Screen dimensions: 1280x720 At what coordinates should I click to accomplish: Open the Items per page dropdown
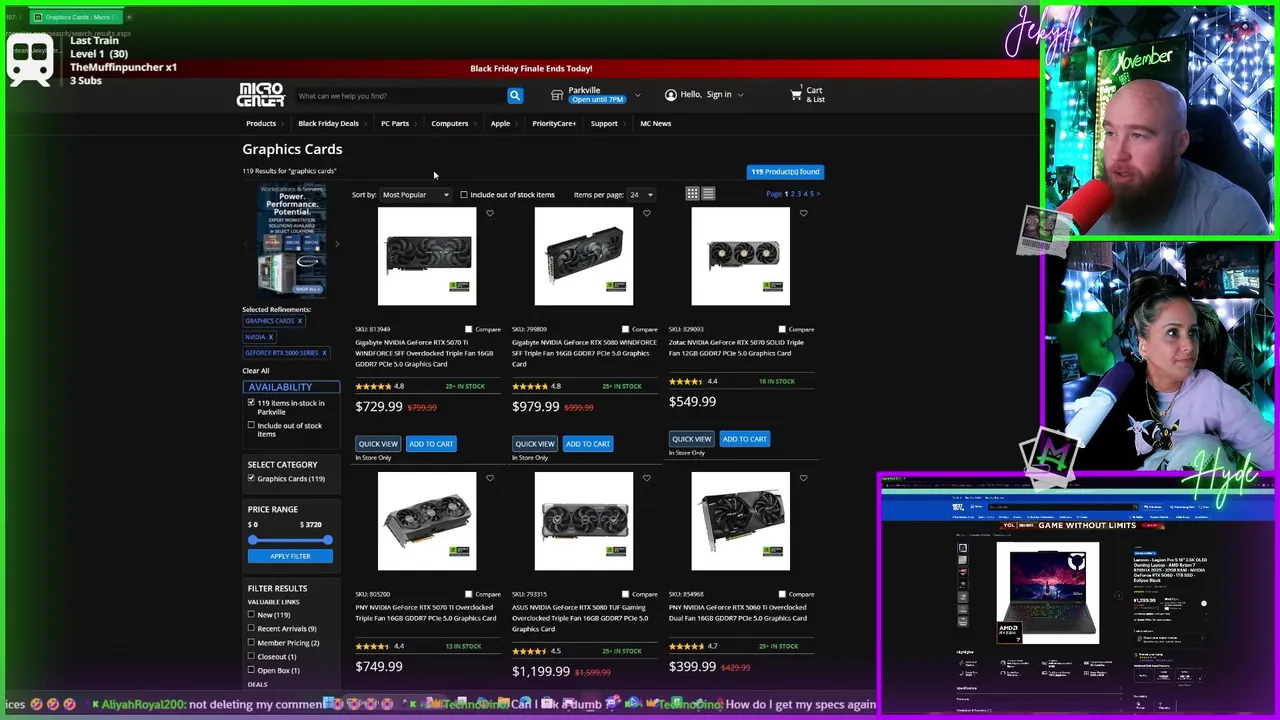pos(640,195)
